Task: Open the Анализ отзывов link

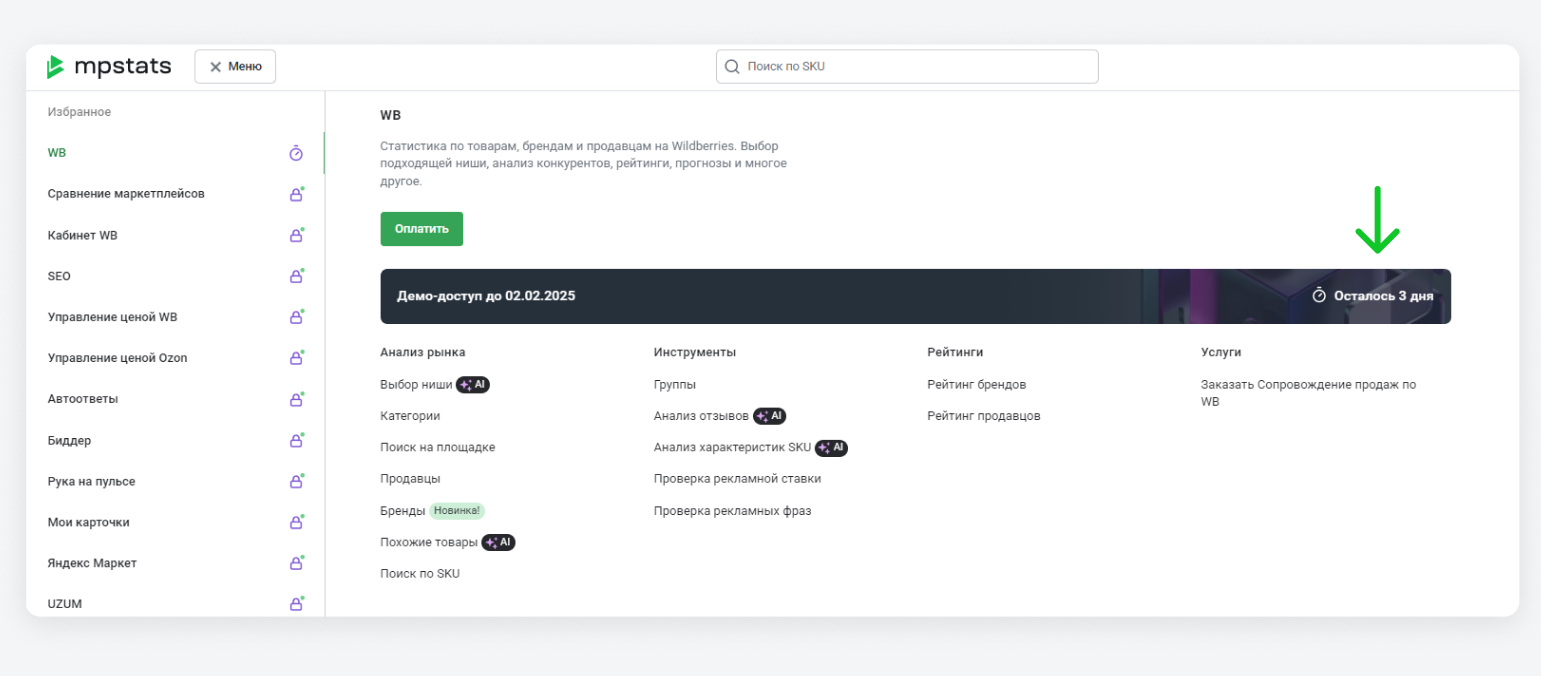Action: point(702,416)
